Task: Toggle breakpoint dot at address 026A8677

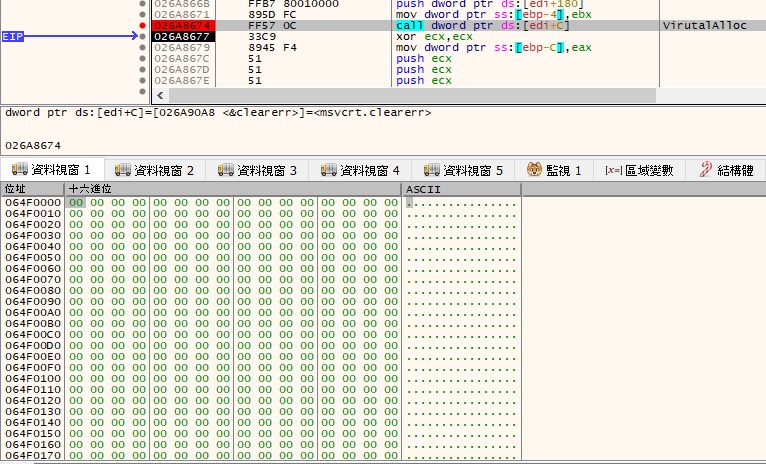Action: click(142, 37)
